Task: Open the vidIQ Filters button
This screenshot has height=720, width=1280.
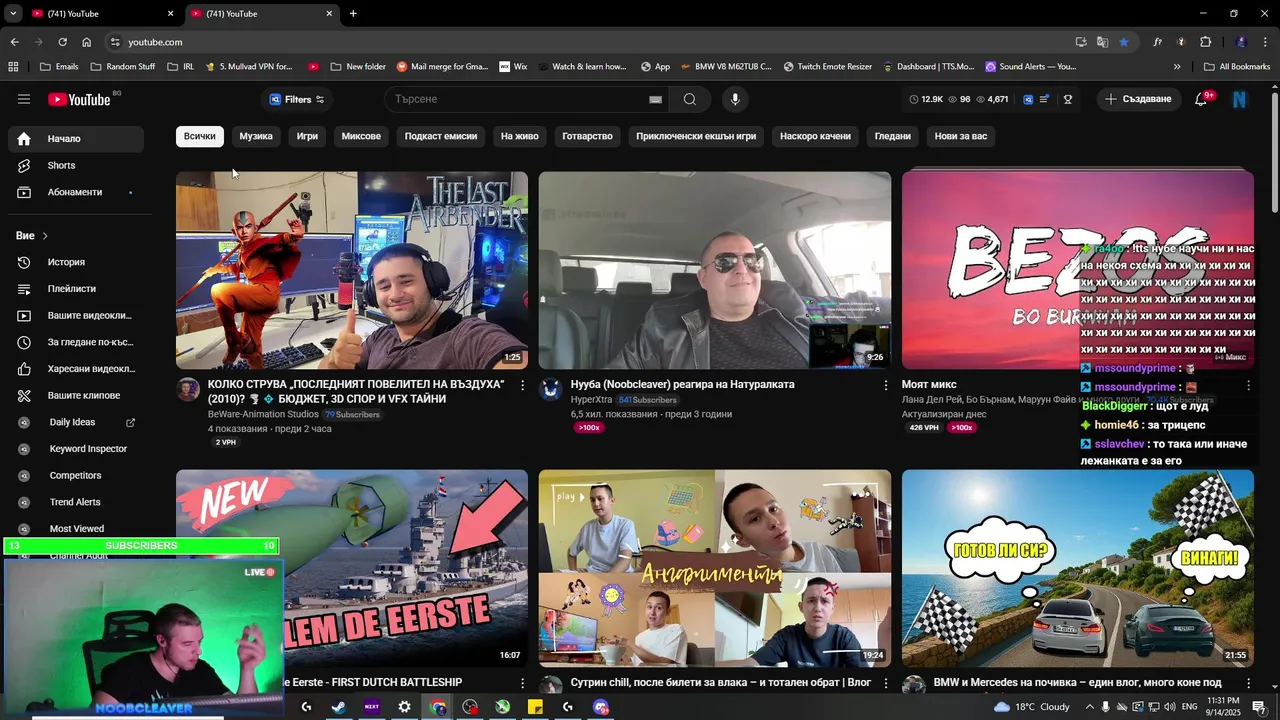Action: coord(297,99)
